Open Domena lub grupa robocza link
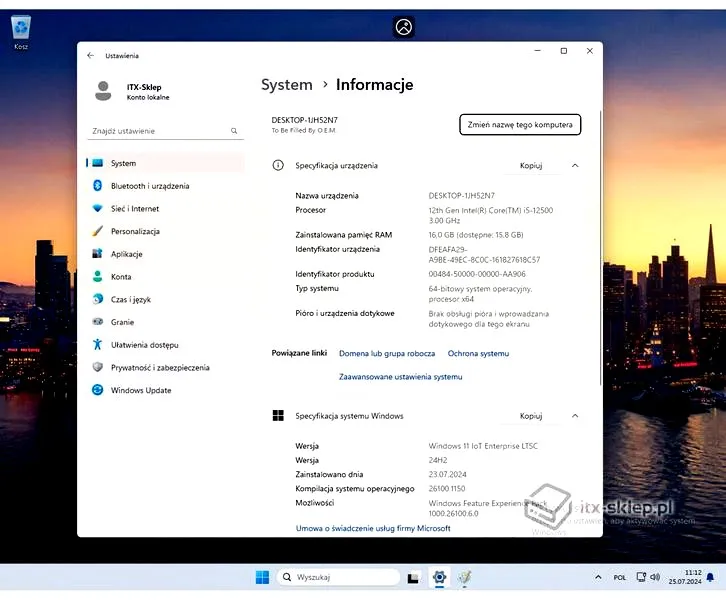Image resolution: width=726 pixels, height=600 pixels. pos(387,353)
